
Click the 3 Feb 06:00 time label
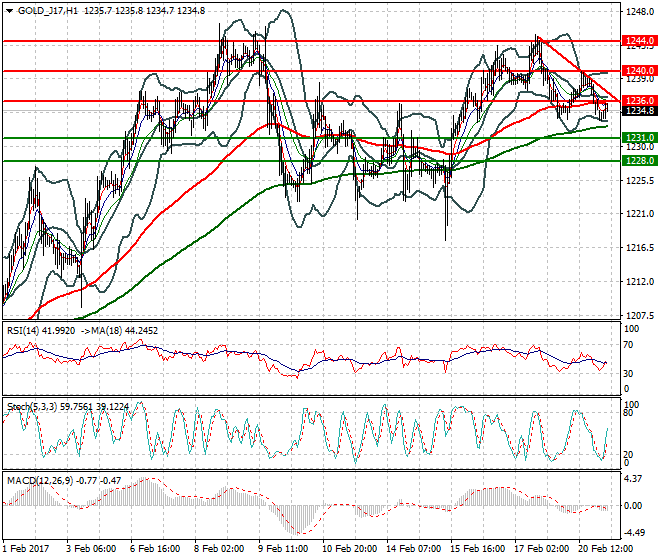pos(91,549)
